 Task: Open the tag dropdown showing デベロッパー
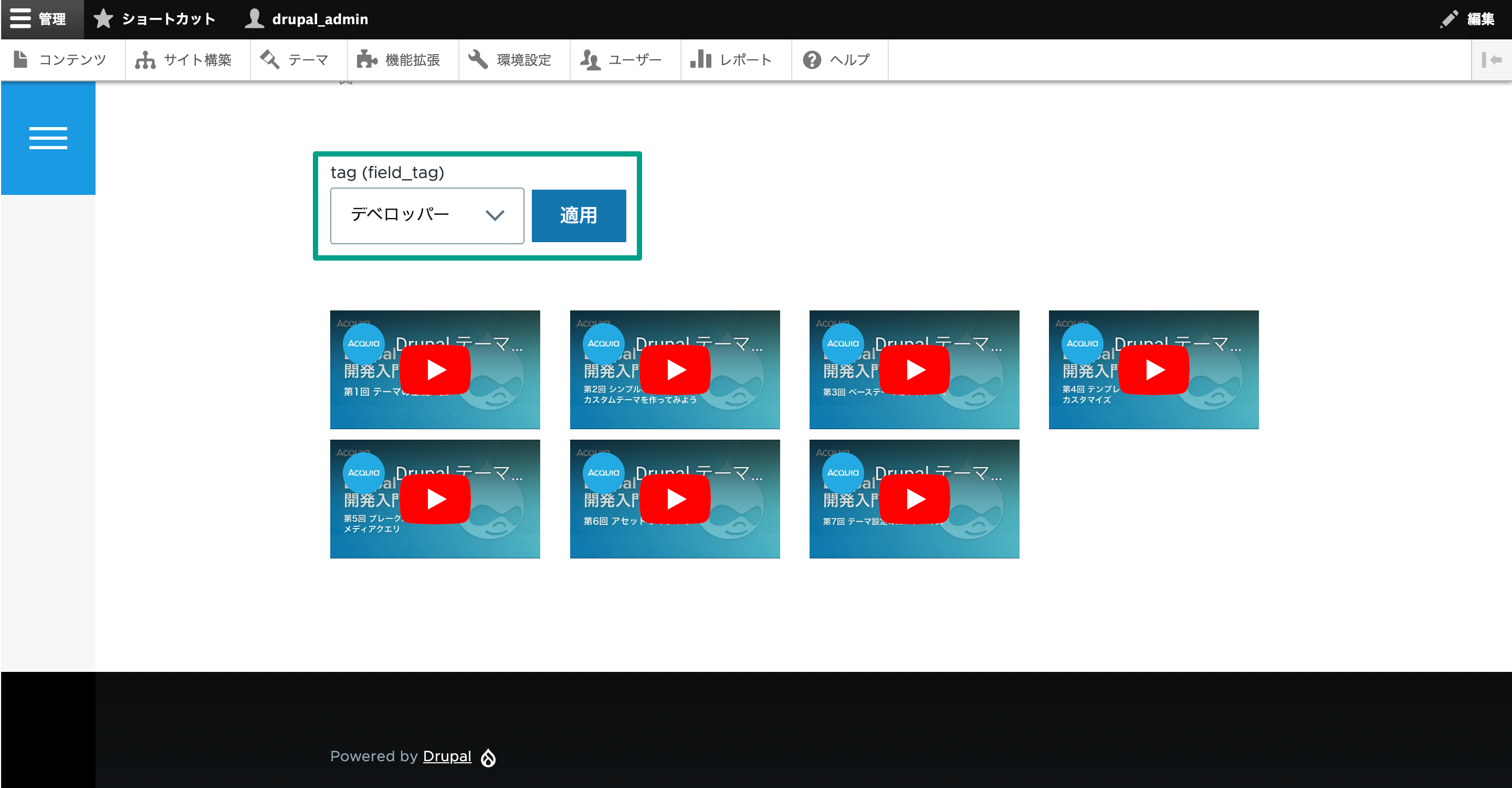click(x=427, y=215)
